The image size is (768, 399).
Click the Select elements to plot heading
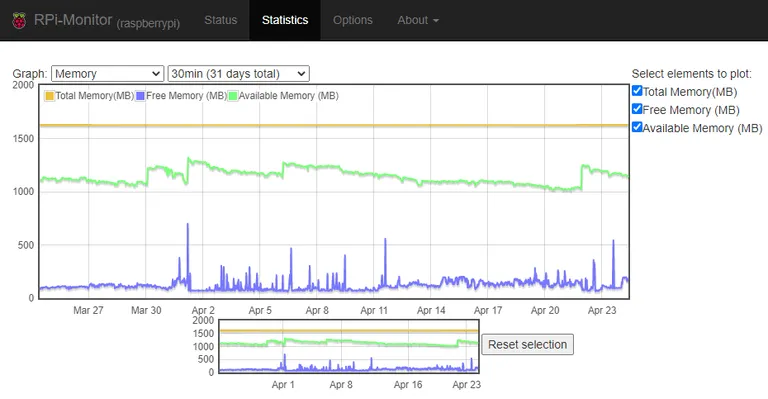tap(692, 74)
